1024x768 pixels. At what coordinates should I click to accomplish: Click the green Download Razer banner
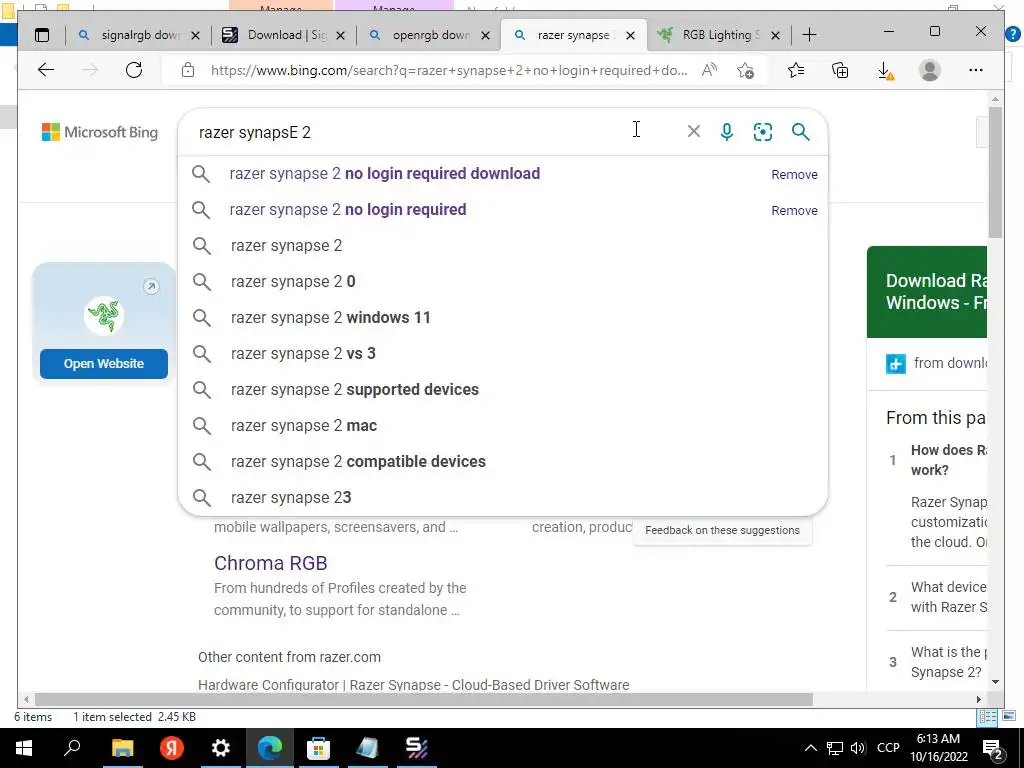pos(927,291)
